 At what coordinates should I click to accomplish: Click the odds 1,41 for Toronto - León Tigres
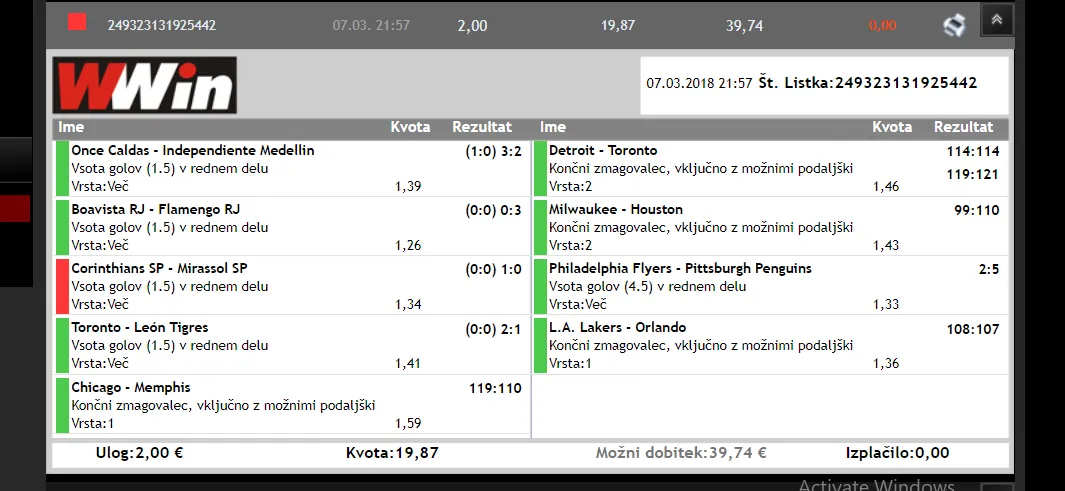pyautogui.click(x=408, y=363)
